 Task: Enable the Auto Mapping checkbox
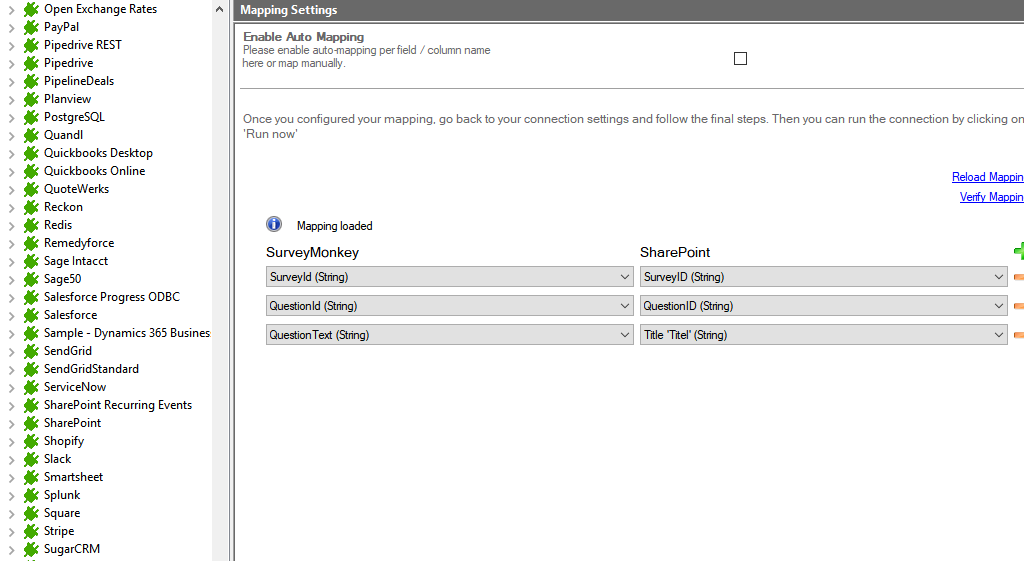click(740, 58)
